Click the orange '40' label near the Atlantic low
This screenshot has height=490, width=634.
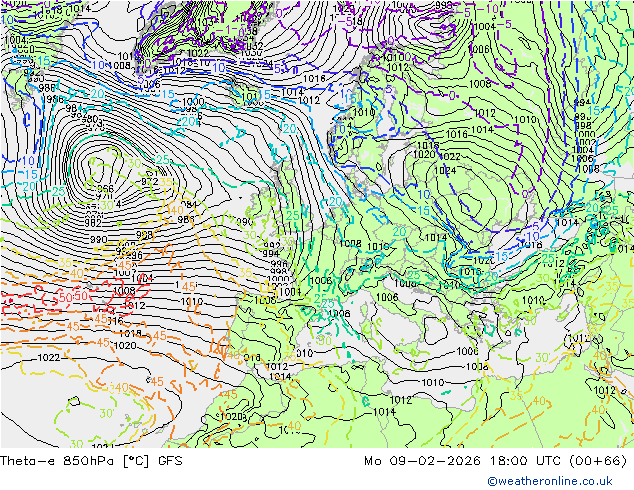pos(175,210)
